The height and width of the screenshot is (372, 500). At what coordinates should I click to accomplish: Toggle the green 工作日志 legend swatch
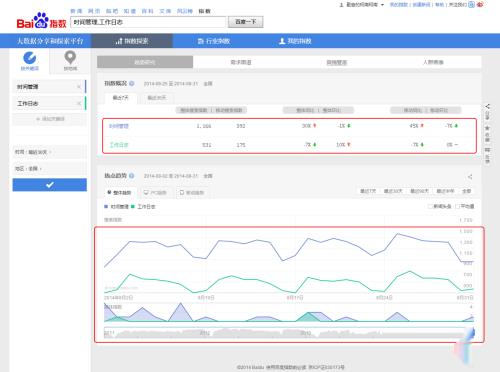(133, 207)
